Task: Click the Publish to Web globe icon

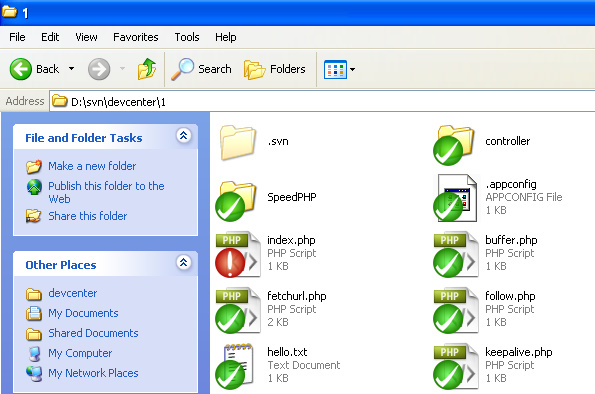Action: coord(34,187)
